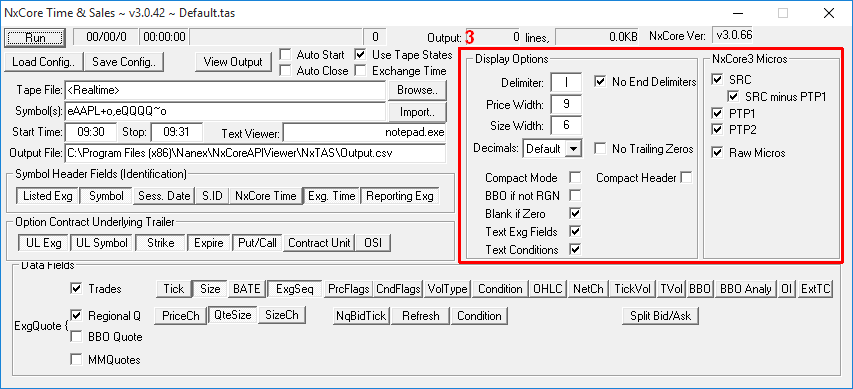Toggle Use Tape States checkbox
Viewport: 853px width, 389px height.
[x=360, y=54]
